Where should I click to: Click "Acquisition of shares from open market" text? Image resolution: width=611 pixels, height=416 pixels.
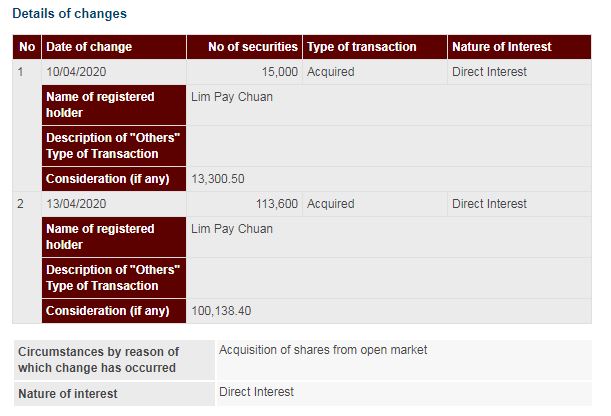click(x=323, y=350)
